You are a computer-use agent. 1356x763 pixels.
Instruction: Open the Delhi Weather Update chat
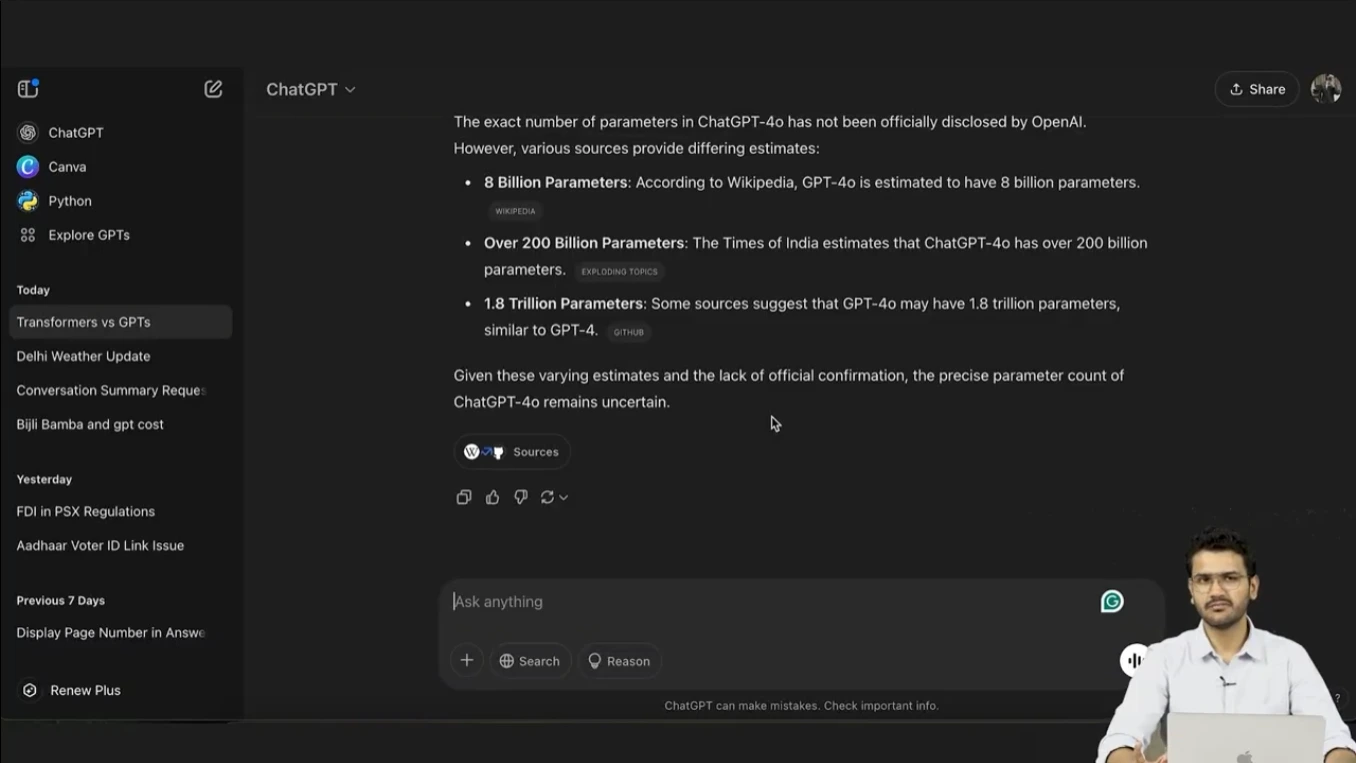coord(83,356)
